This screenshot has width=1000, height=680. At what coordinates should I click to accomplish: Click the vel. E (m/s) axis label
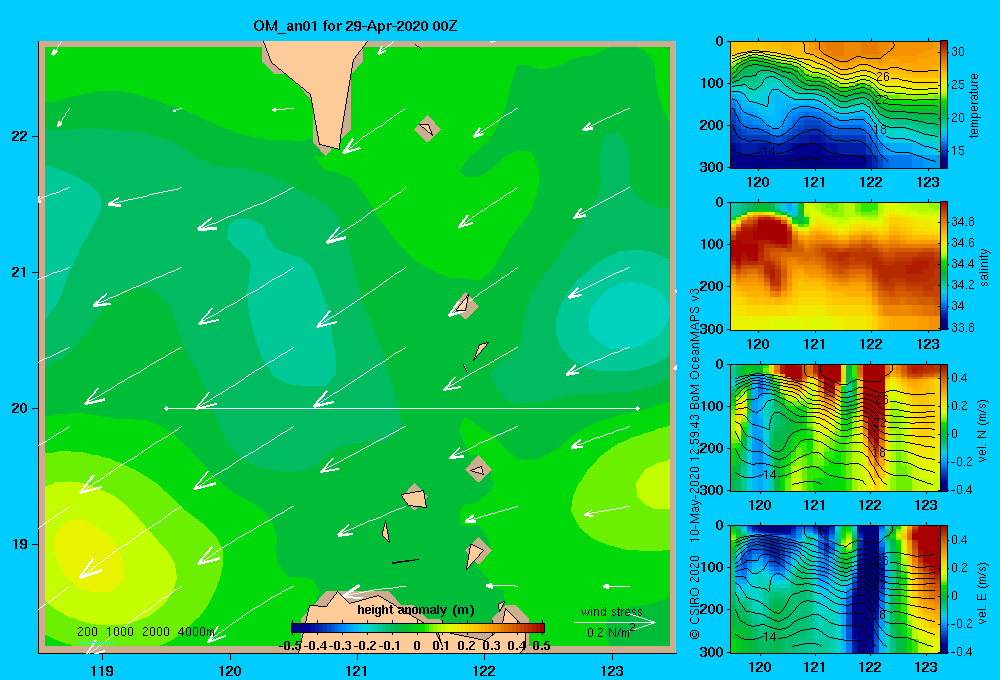click(x=983, y=593)
